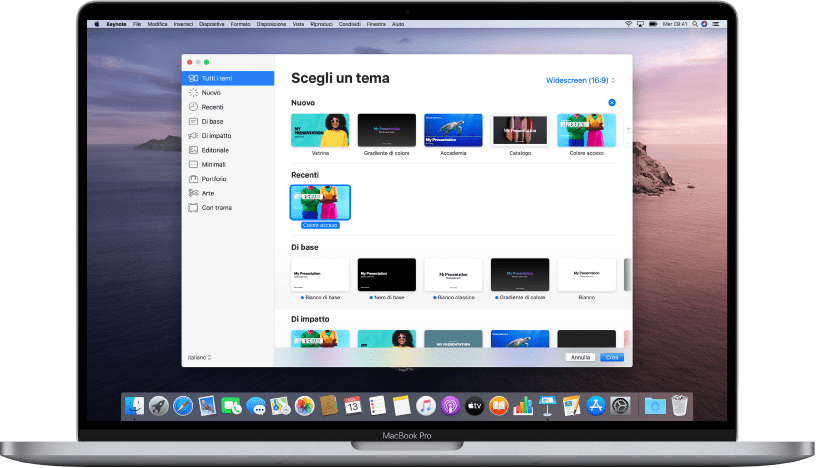Screen dimensions: 817x468
Task: Open the Keynote menu
Action: point(116,24)
